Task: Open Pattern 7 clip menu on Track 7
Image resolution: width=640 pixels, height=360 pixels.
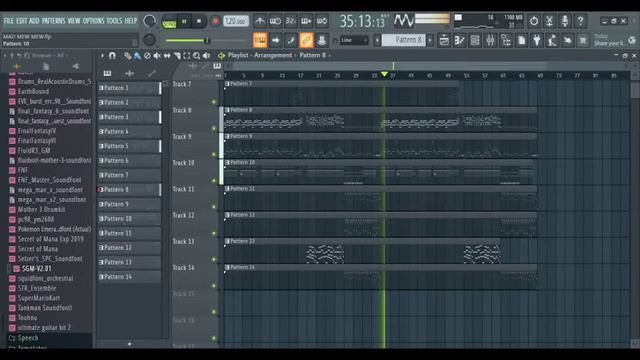Action: (x=227, y=84)
